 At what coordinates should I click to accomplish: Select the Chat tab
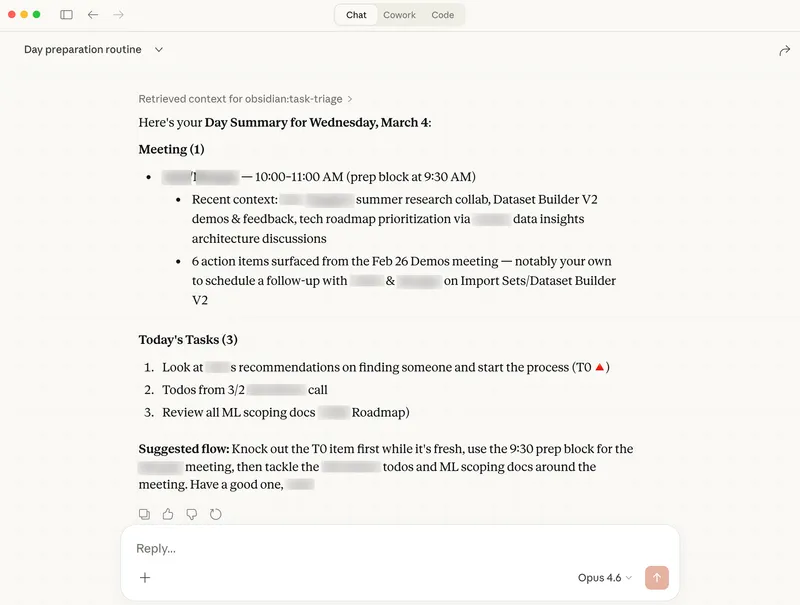(x=356, y=15)
